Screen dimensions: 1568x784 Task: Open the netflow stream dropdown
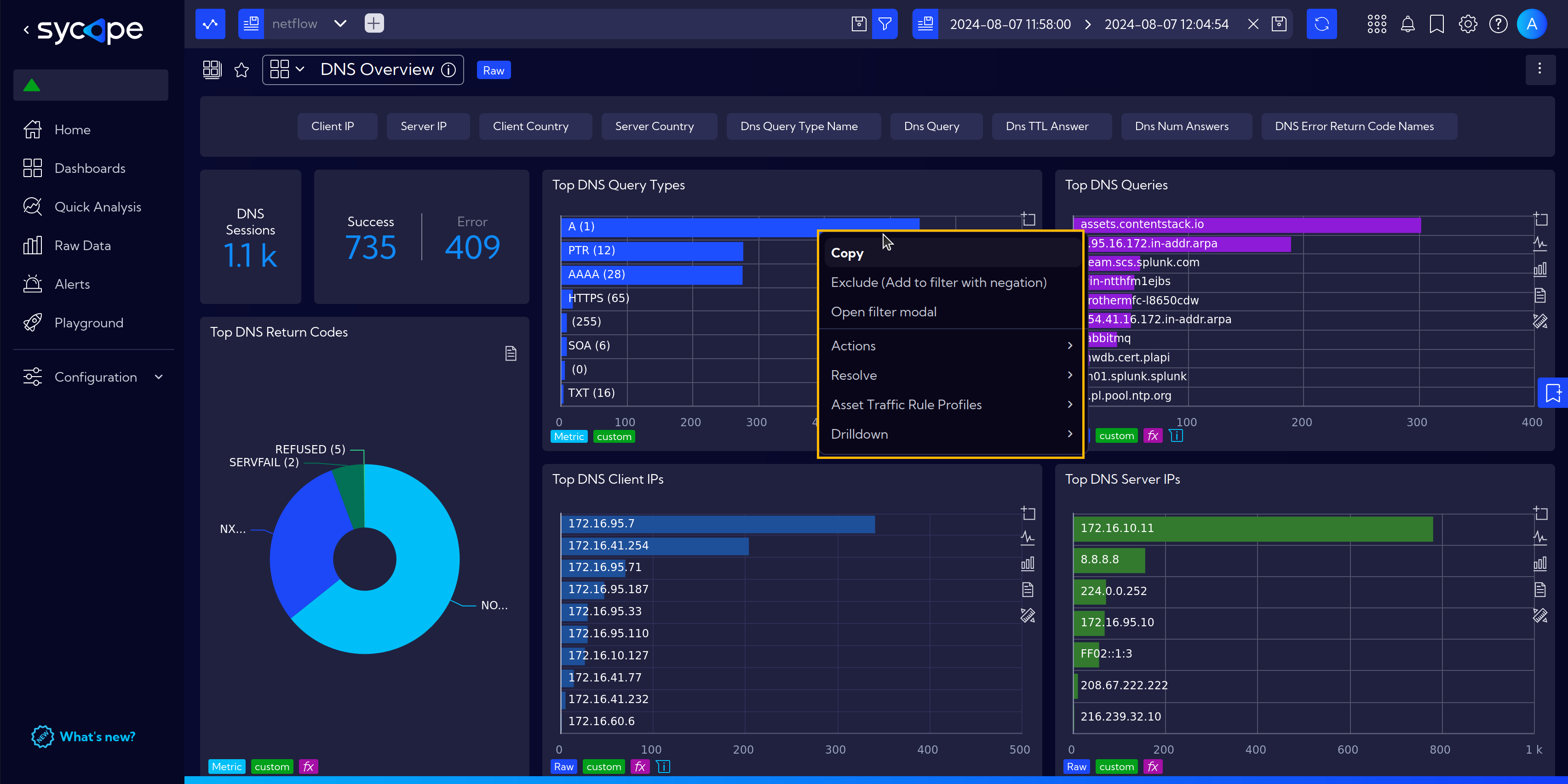click(x=340, y=24)
